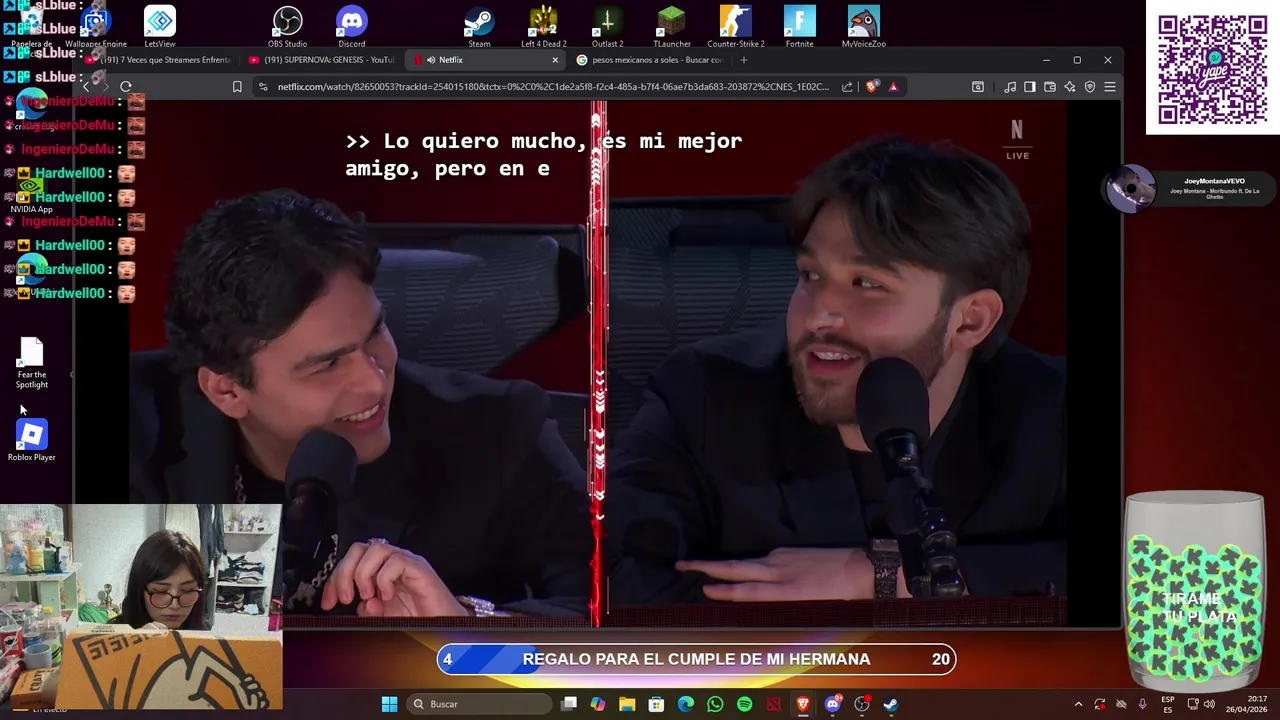Reload the Netflix page
Viewport: 1280px width, 720px height.
[126, 87]
